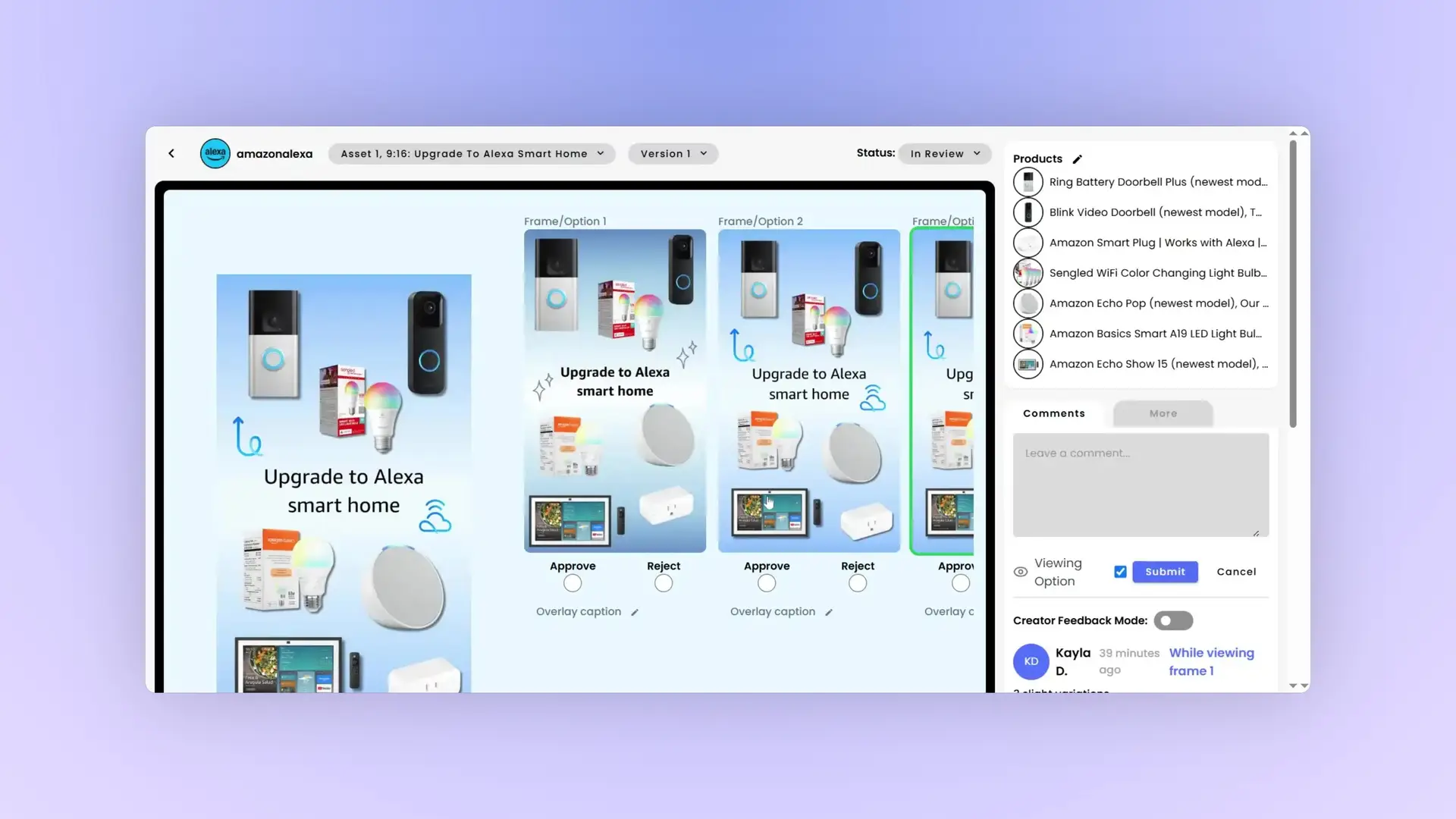Switch to the More tab
Image resolution: width=1456 pixels, height=819 pixels.
pyautogui.click(x=1163, y=413)
